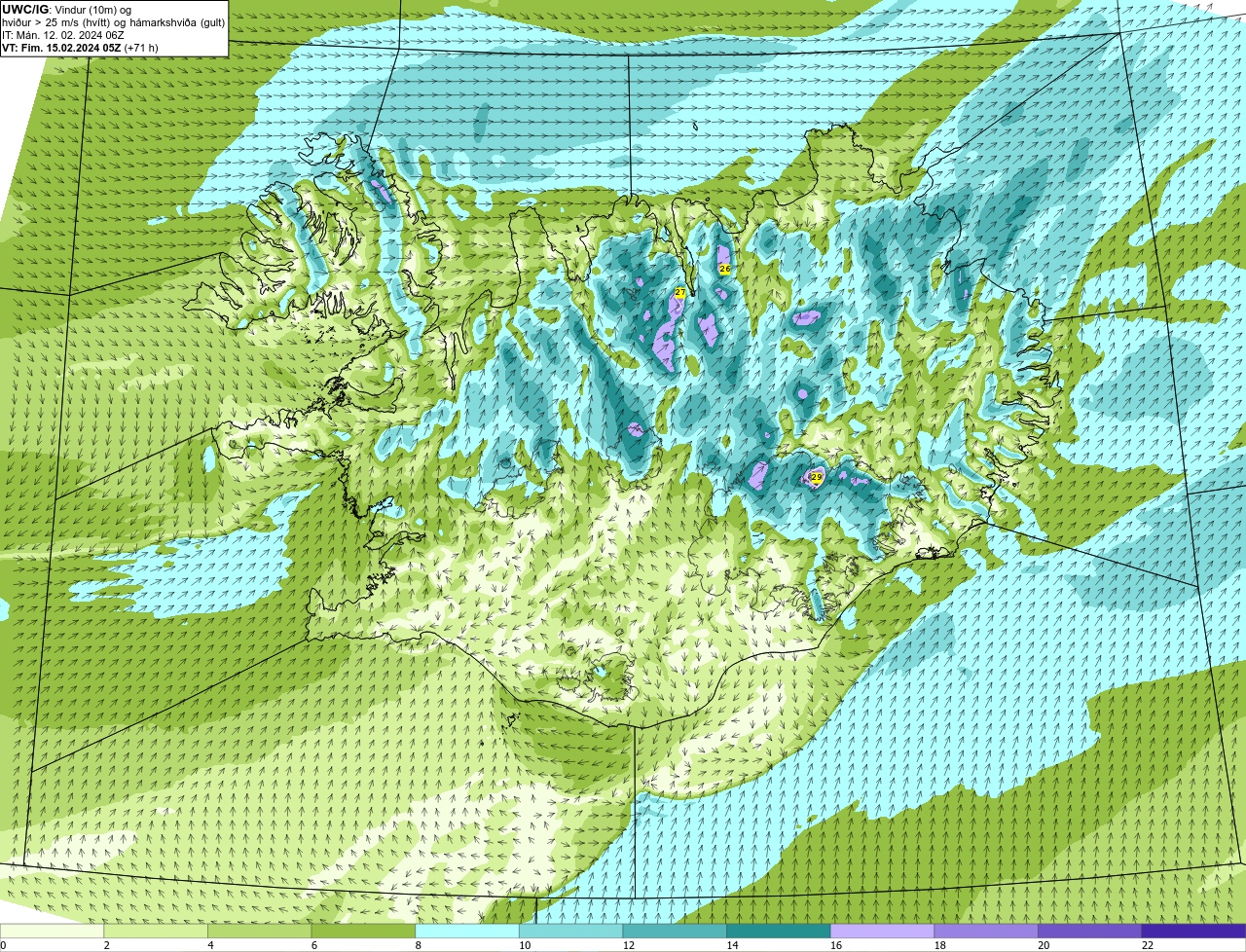The height and width of the screenshot is (952, 1246).
Task: Click the scale label '2'
Action: (106, 945)
